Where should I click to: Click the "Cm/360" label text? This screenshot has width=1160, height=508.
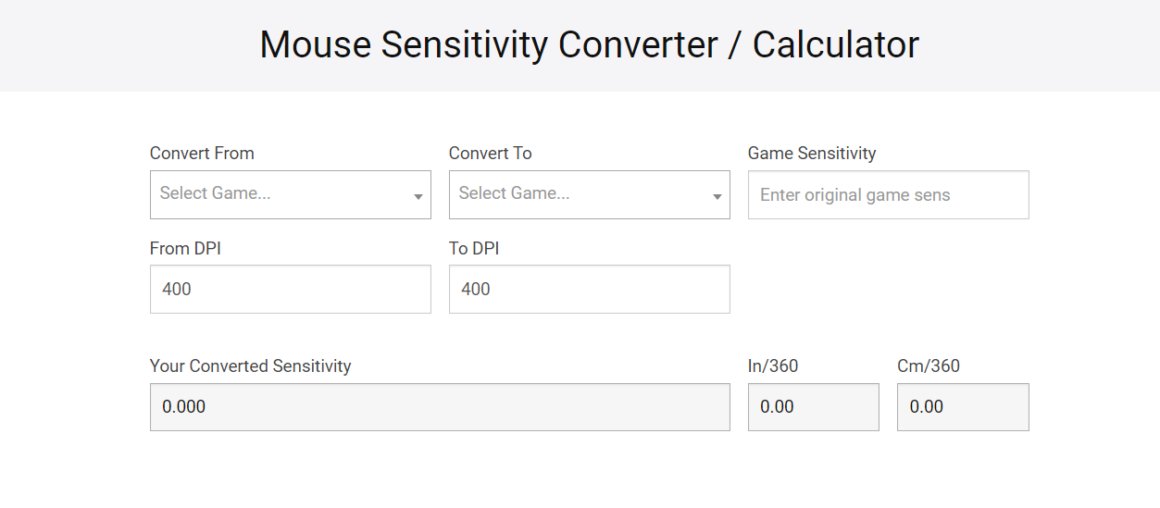927,366
